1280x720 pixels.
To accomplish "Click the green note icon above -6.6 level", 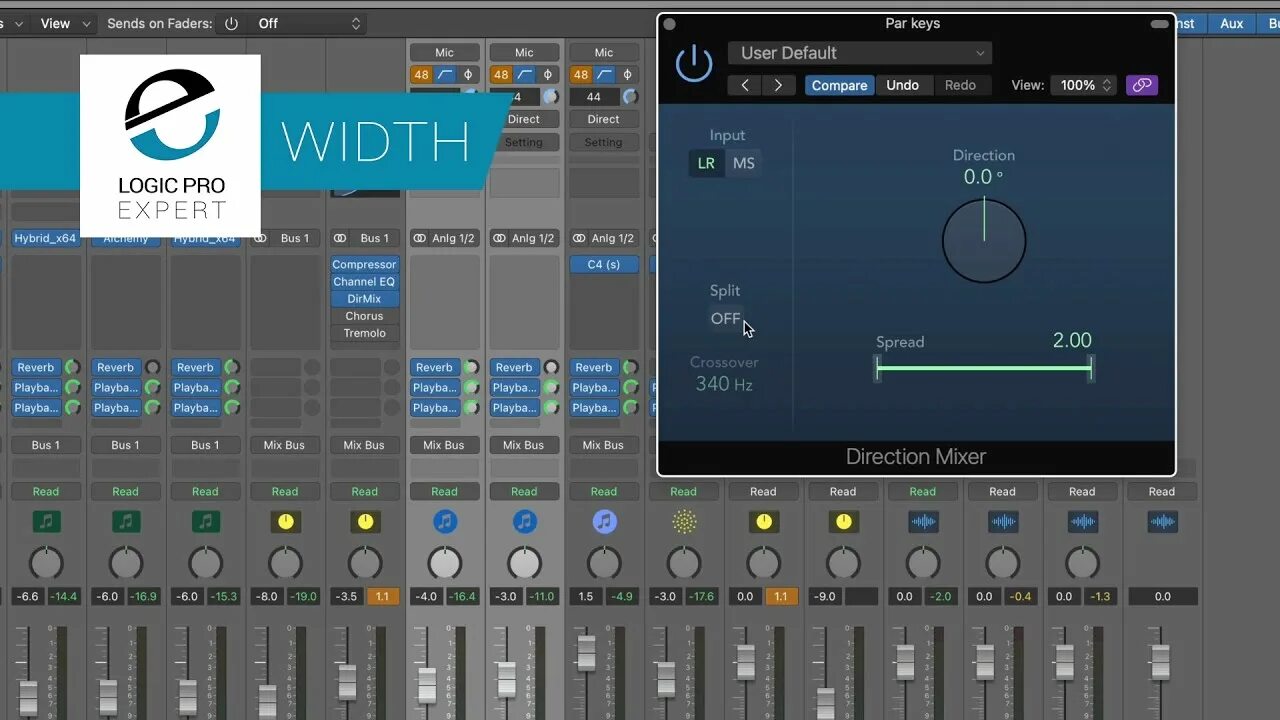I will click(x=46, y=521).
